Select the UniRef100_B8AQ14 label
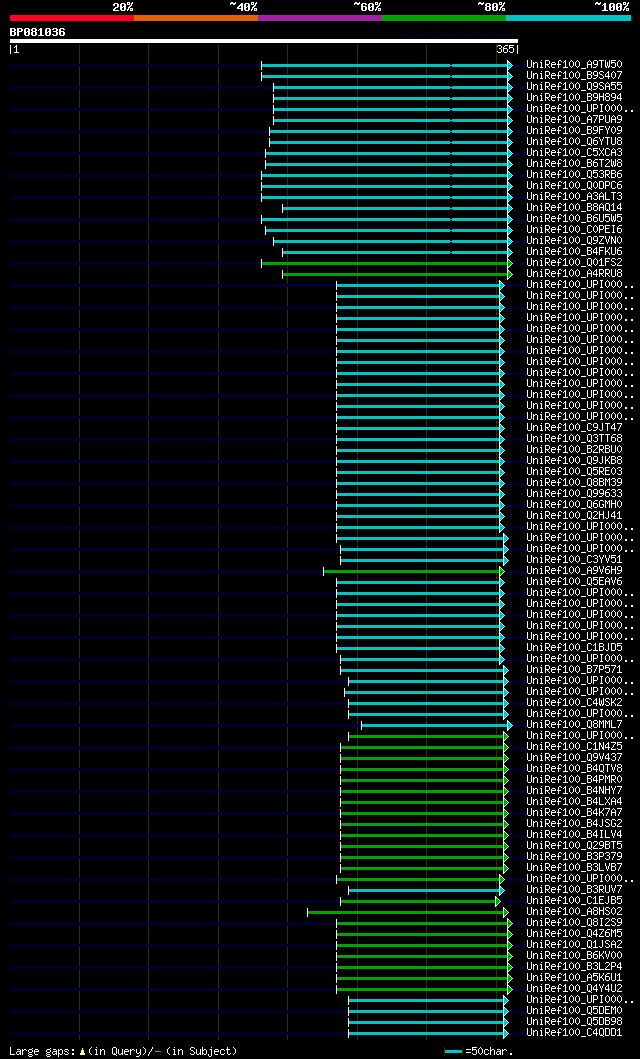The height and width of the screenshot is (1059, 640). coord(575,208)
